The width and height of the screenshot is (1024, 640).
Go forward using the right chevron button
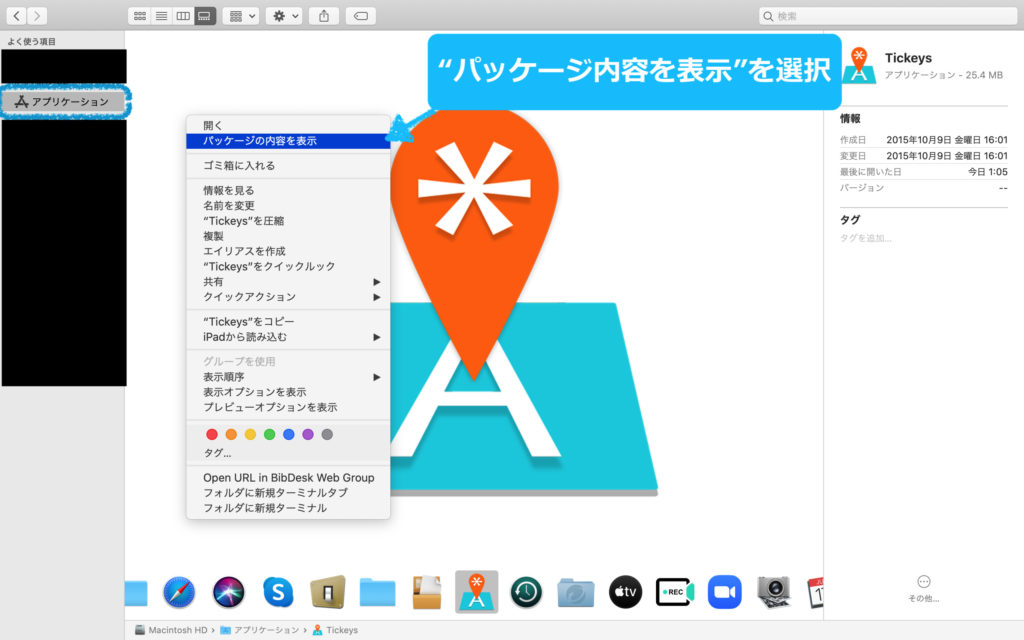click(x=37, y=16)
